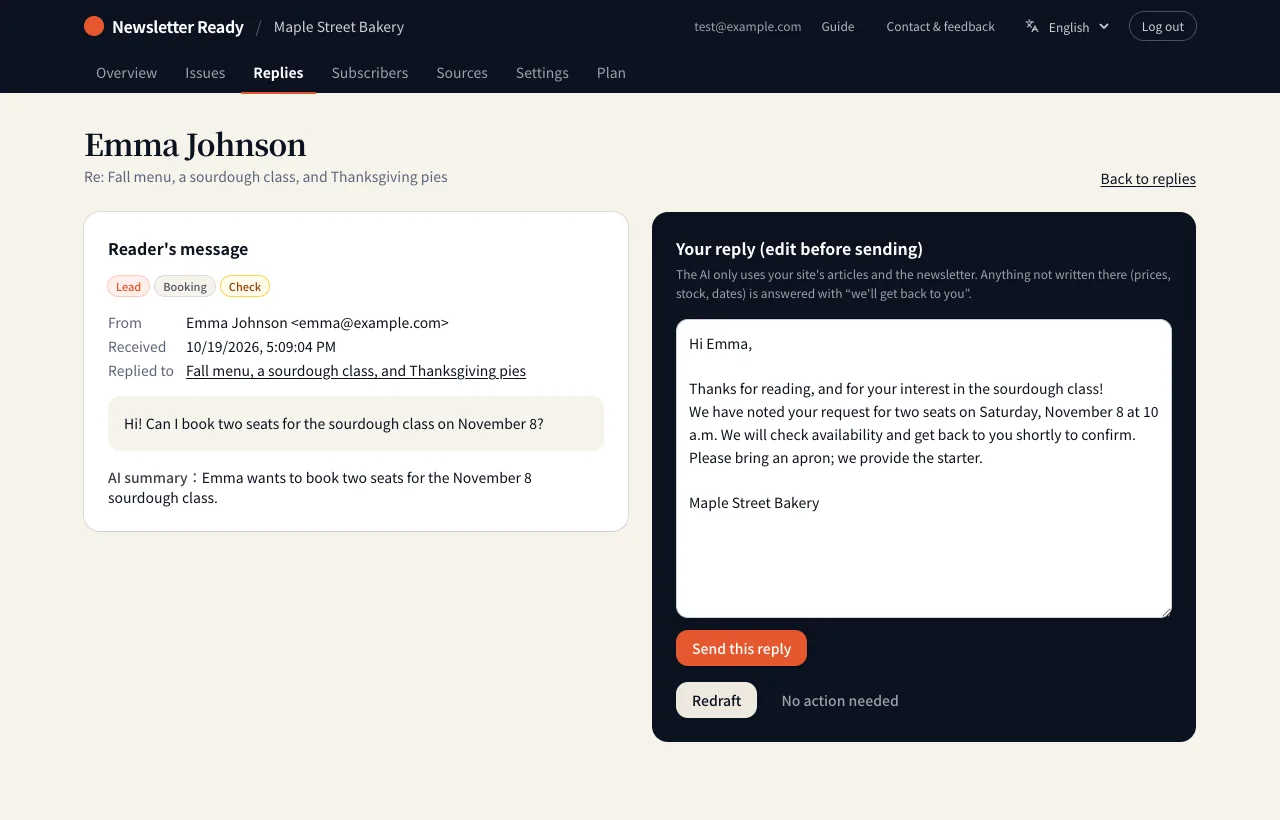This screenshot has height=820, width=1280.
Task: Open Contact & feedback link
Action: tap(940, 26)
